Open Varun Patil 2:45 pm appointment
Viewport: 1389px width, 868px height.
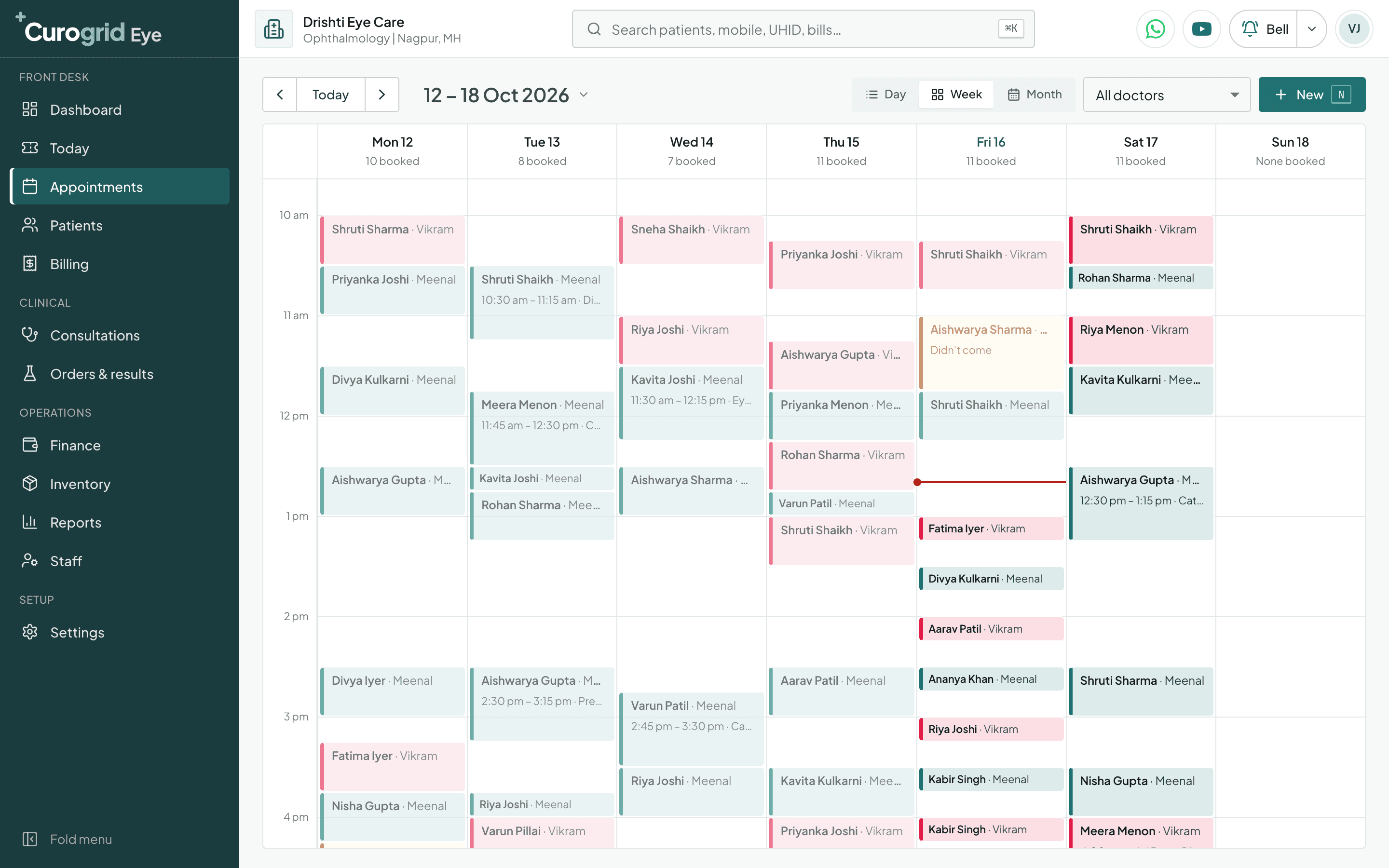pos(692,729)
